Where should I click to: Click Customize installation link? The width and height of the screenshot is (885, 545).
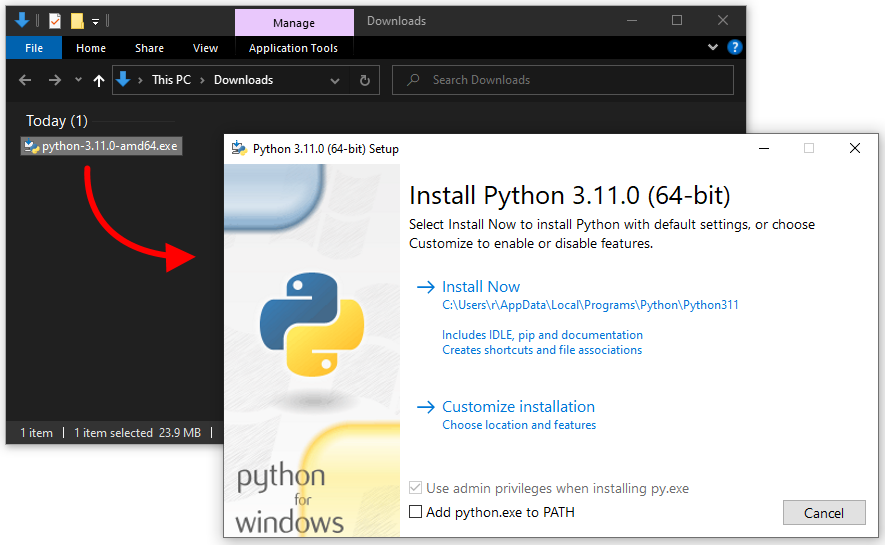[518, 407]
